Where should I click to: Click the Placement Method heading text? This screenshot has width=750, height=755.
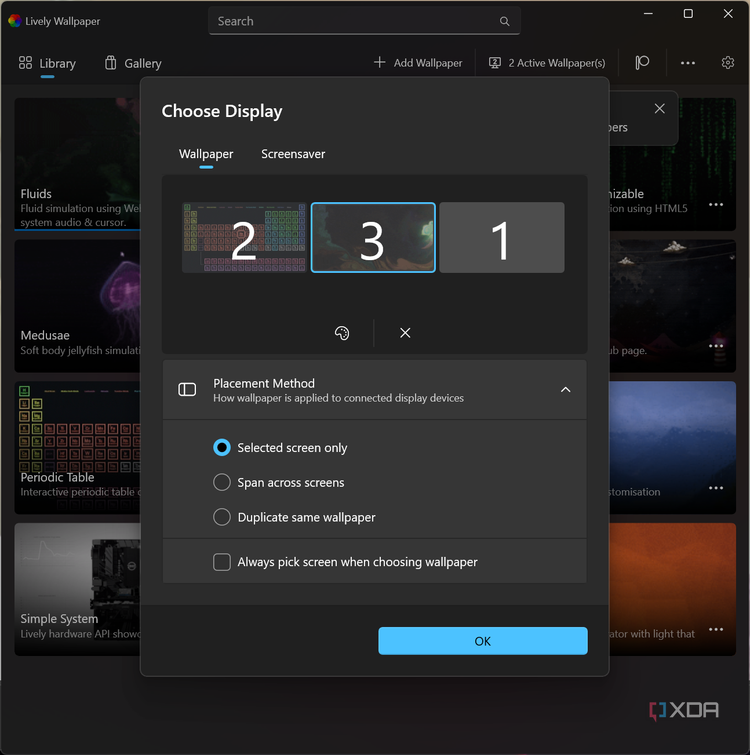264,383
